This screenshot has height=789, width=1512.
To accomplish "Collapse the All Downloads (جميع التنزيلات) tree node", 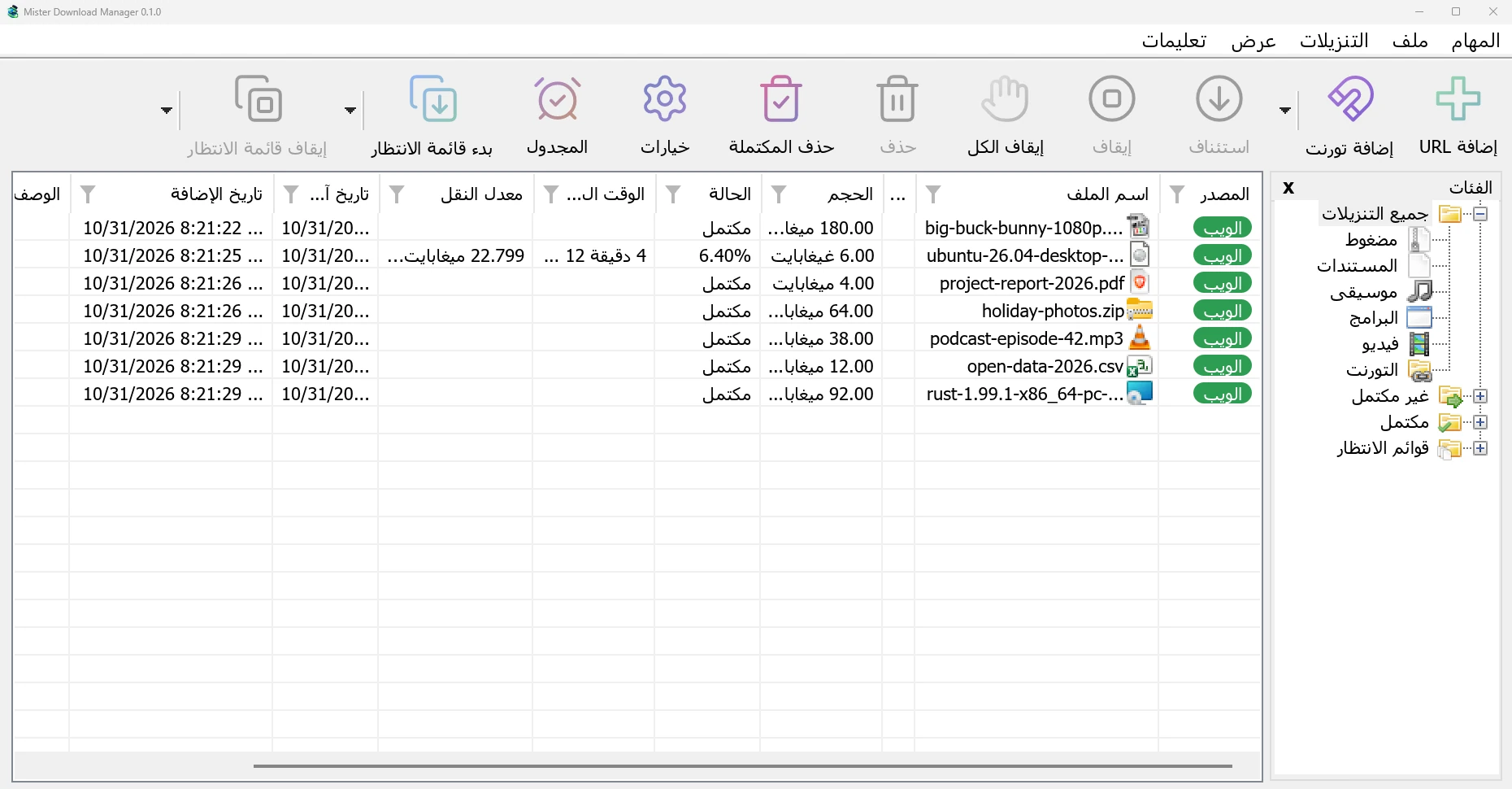I will click(1480, 214).
